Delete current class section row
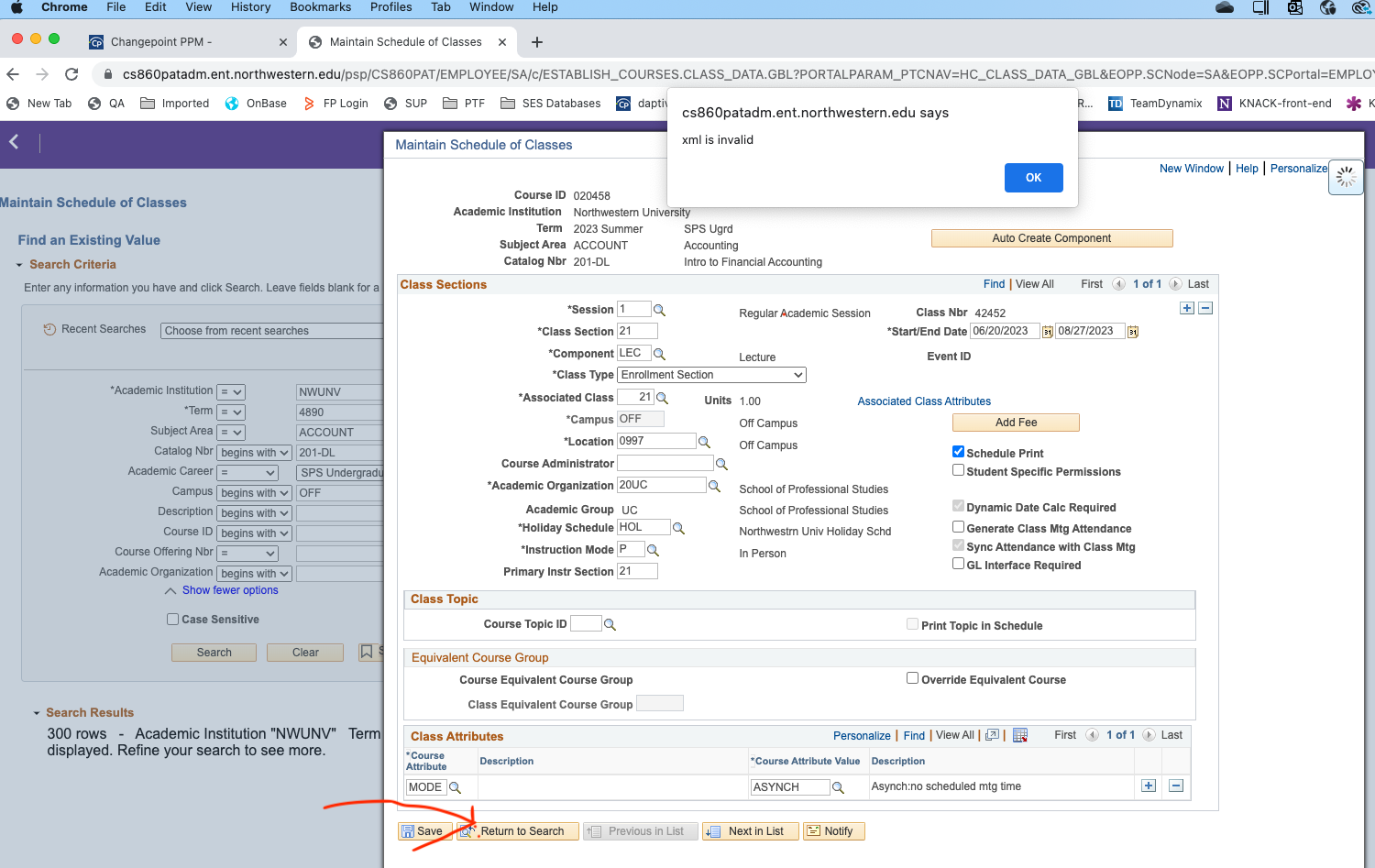This screenshot has width=1375, height=868. [1205, 308]
